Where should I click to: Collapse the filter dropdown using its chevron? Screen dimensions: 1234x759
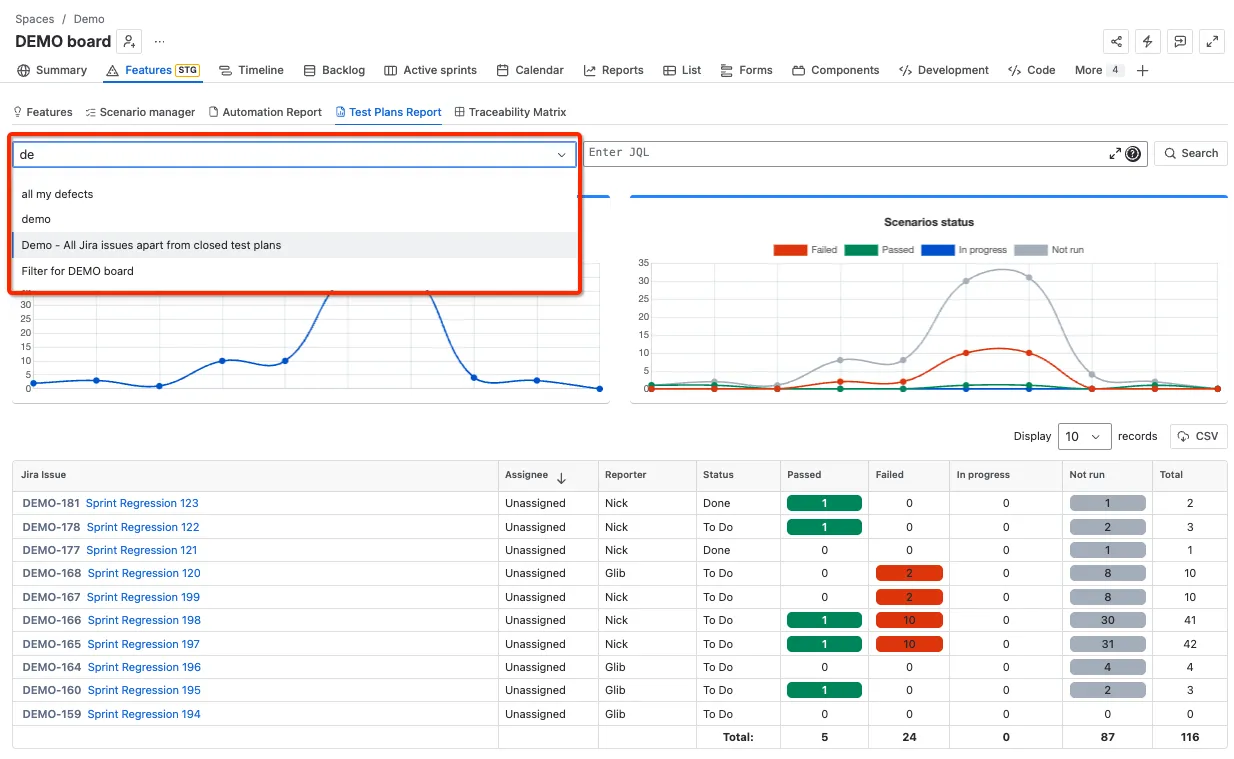tap(562, 155)
